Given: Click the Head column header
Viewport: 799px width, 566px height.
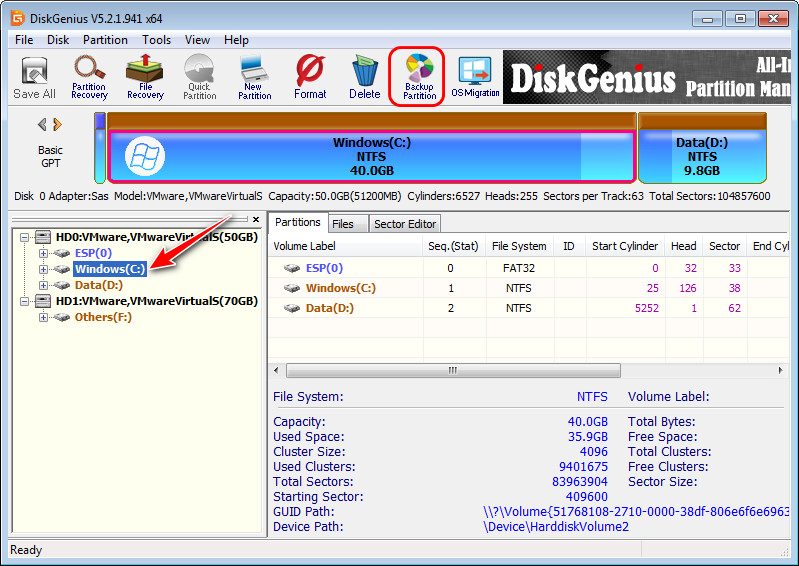Looking at the screenshot, I should [x=683, y=247].
